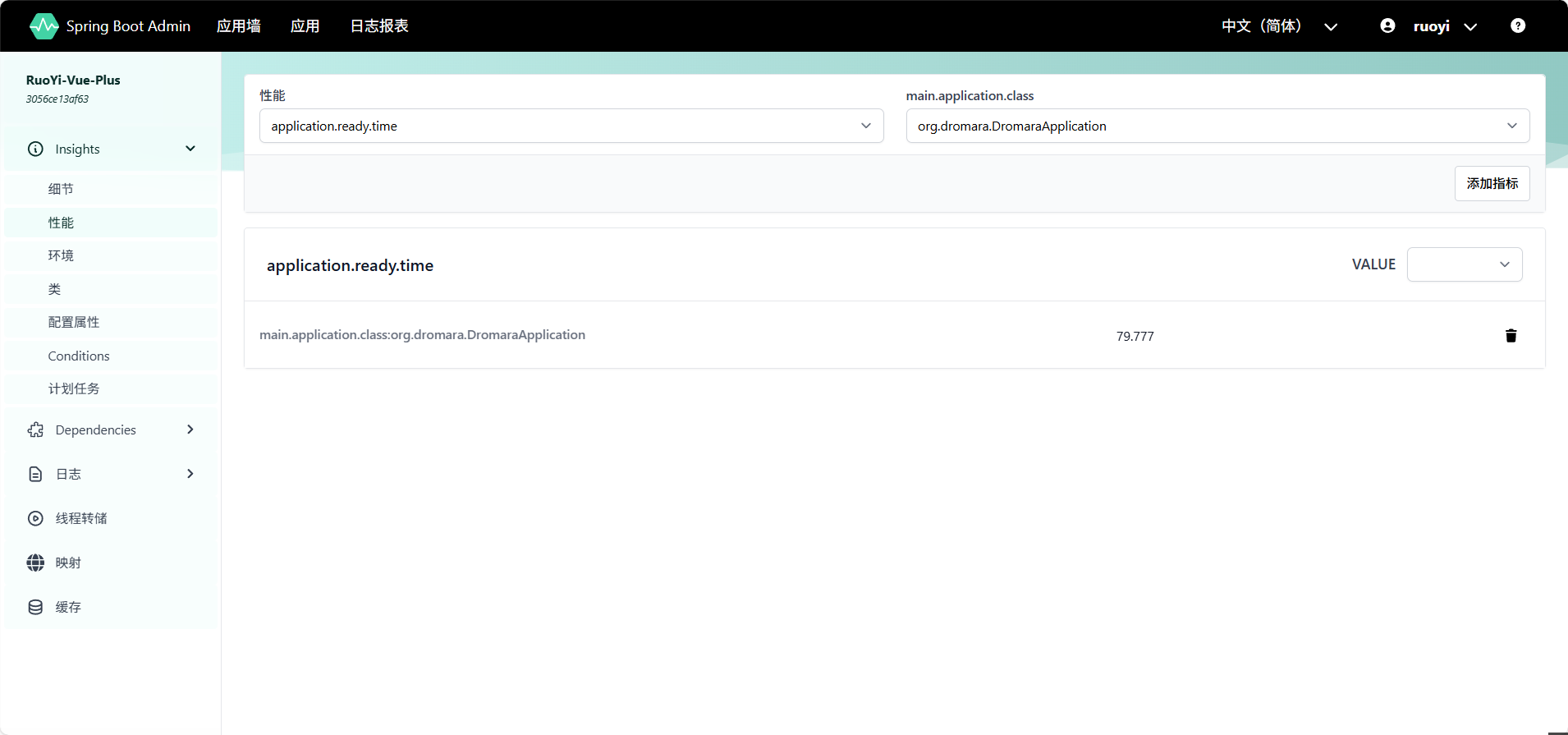Expand the Dependencies section arrow
The width and height of the screenshot is (1568, 735).
(x=190, y=430)
